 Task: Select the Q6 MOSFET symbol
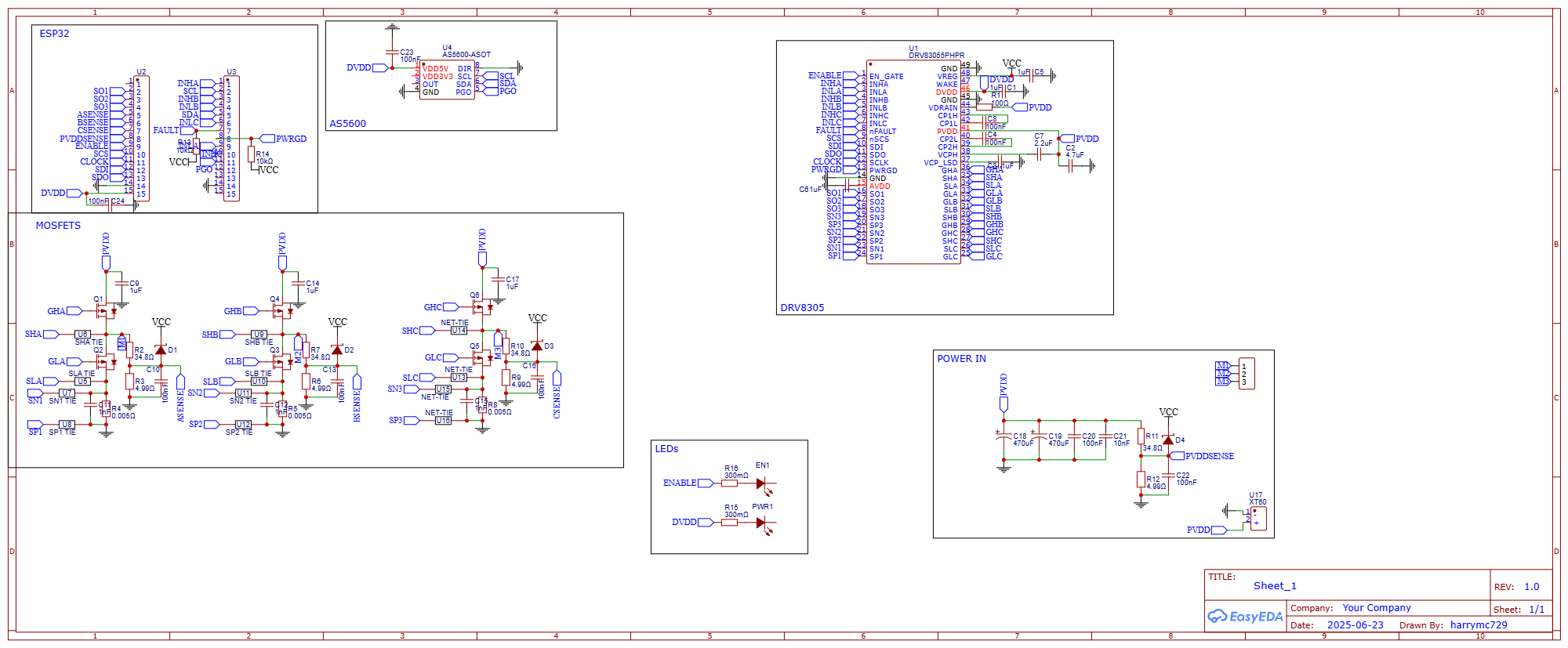tap(483, 307)
